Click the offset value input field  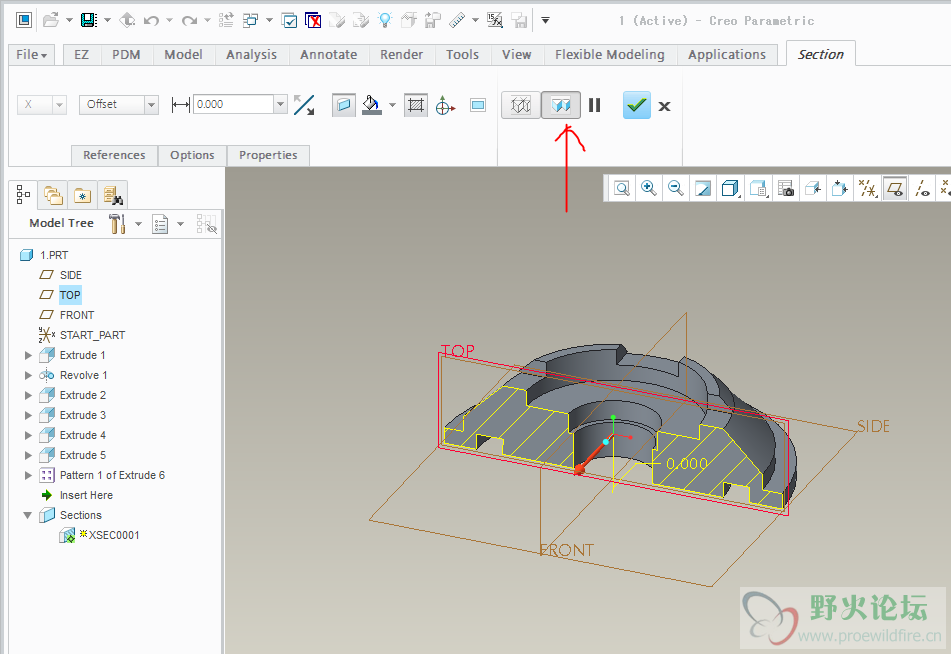(x=233, y=104)
